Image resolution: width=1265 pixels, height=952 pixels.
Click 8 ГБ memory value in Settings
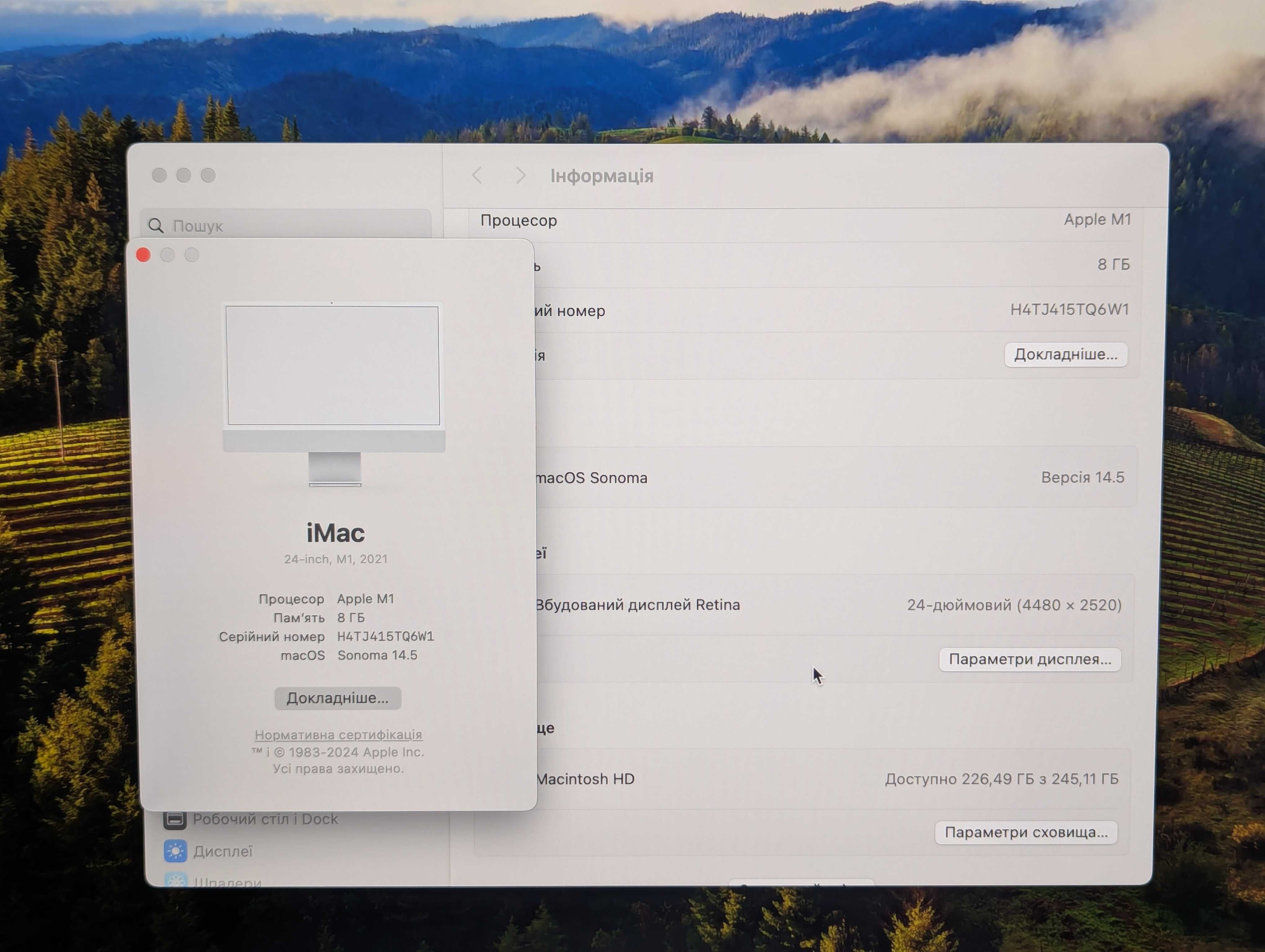[1113, 264]
